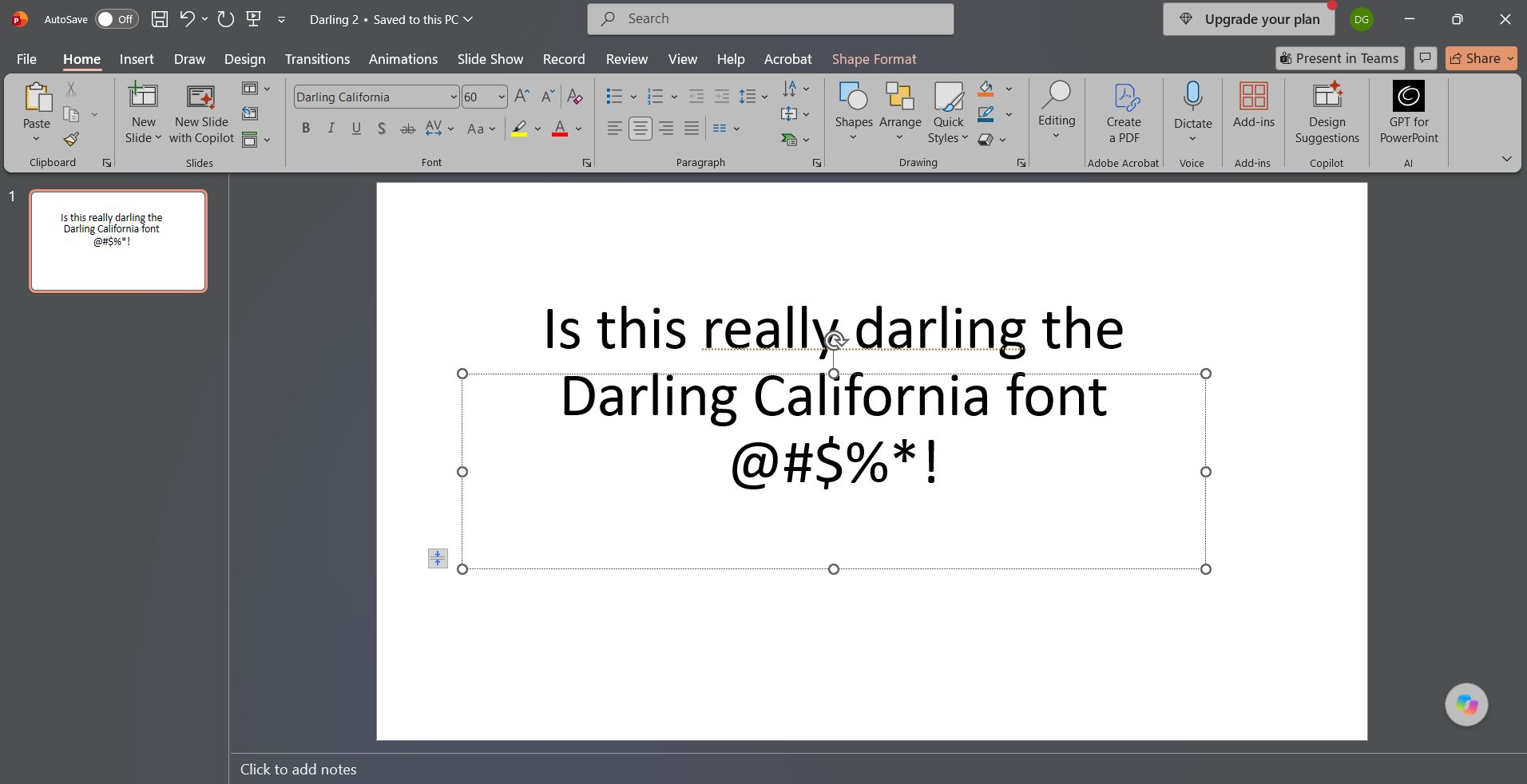Toggle Italic formatting
1527x784 pixels.
pos(331,129)
